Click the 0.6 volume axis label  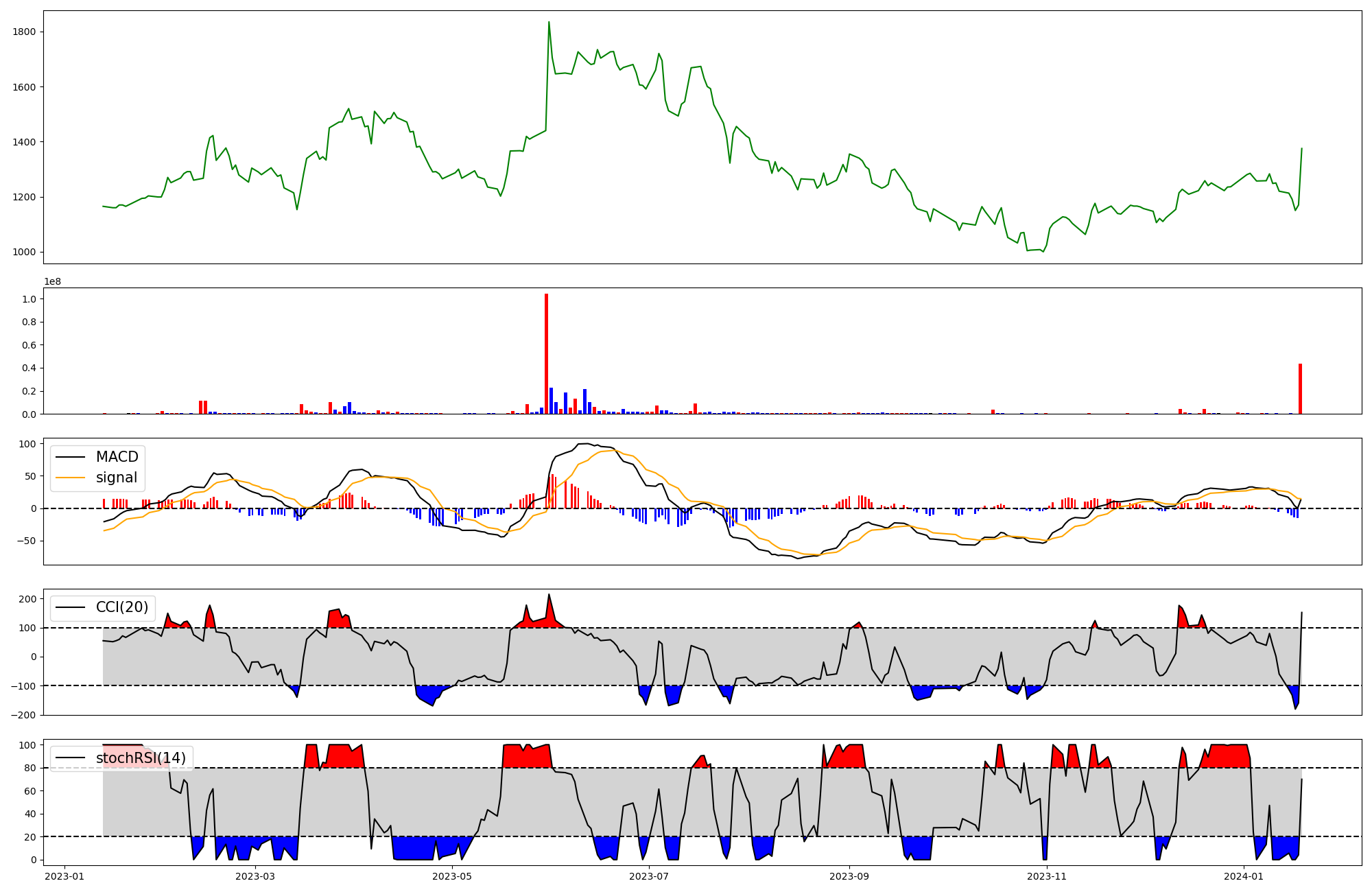pos(29,345)
